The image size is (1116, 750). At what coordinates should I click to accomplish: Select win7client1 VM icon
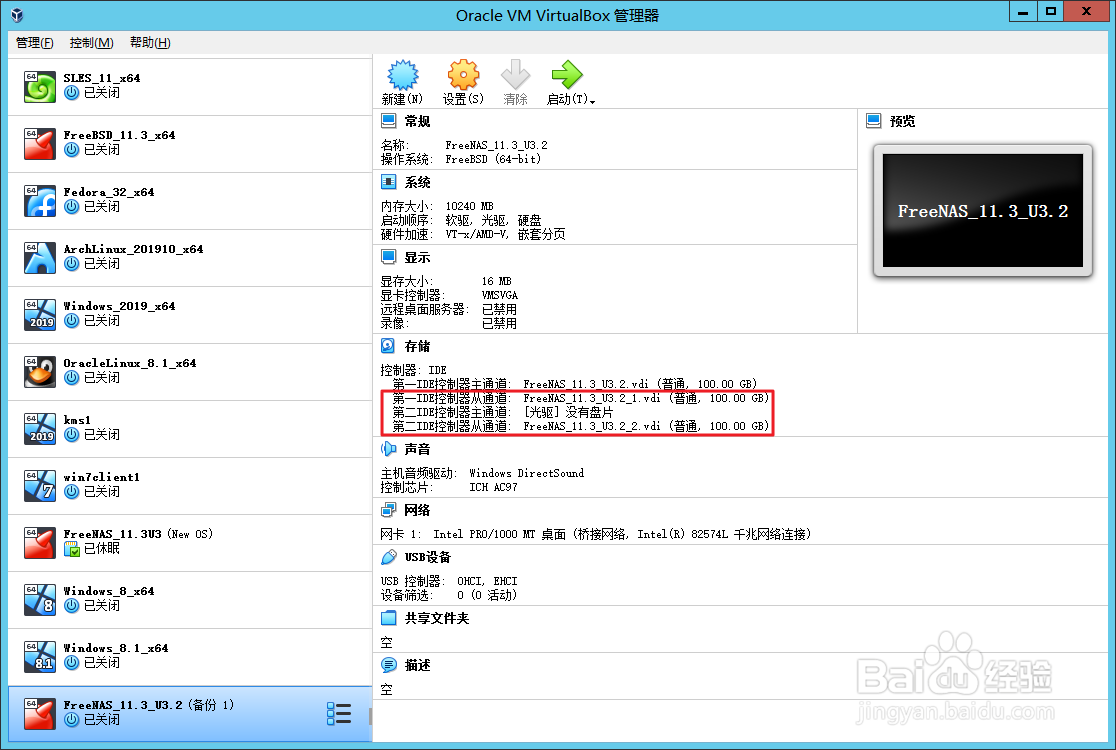coord(40,485)
